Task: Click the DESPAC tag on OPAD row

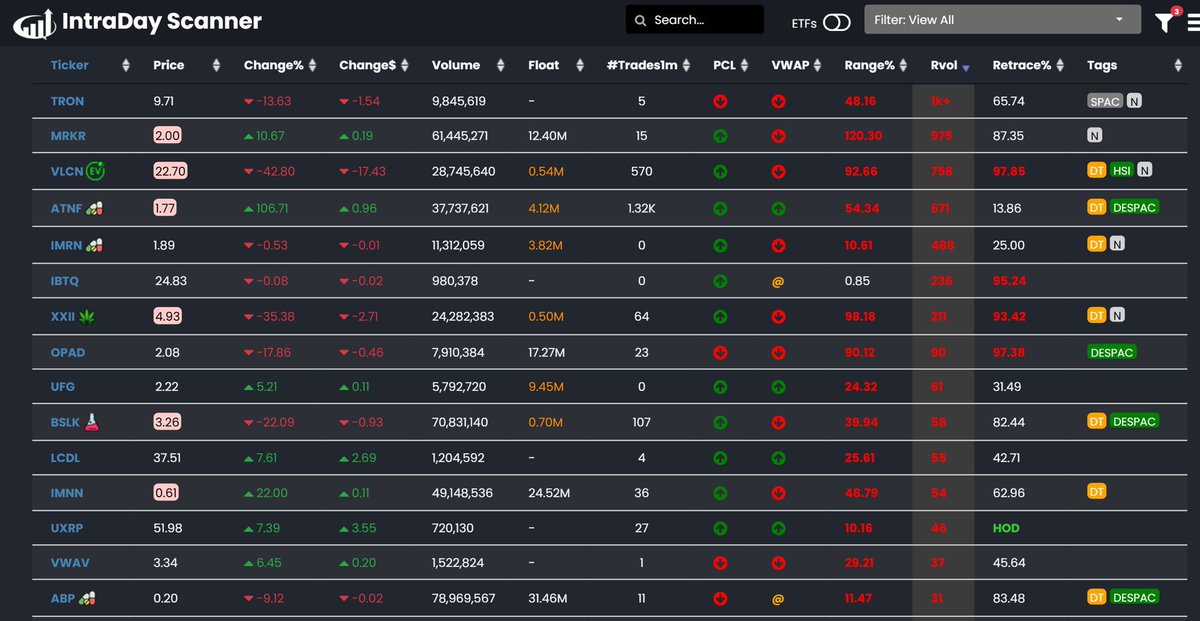Action: [1112, 352]
